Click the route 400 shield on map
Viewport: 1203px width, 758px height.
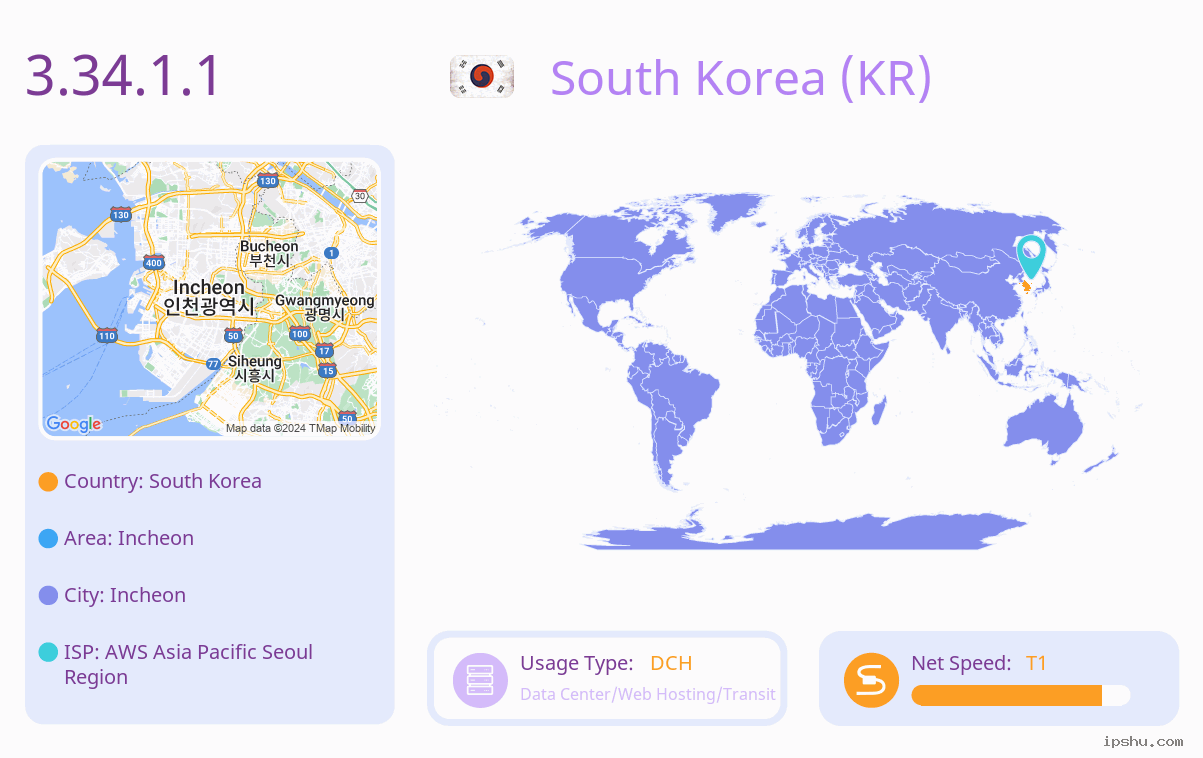click(x=153, y=263)
